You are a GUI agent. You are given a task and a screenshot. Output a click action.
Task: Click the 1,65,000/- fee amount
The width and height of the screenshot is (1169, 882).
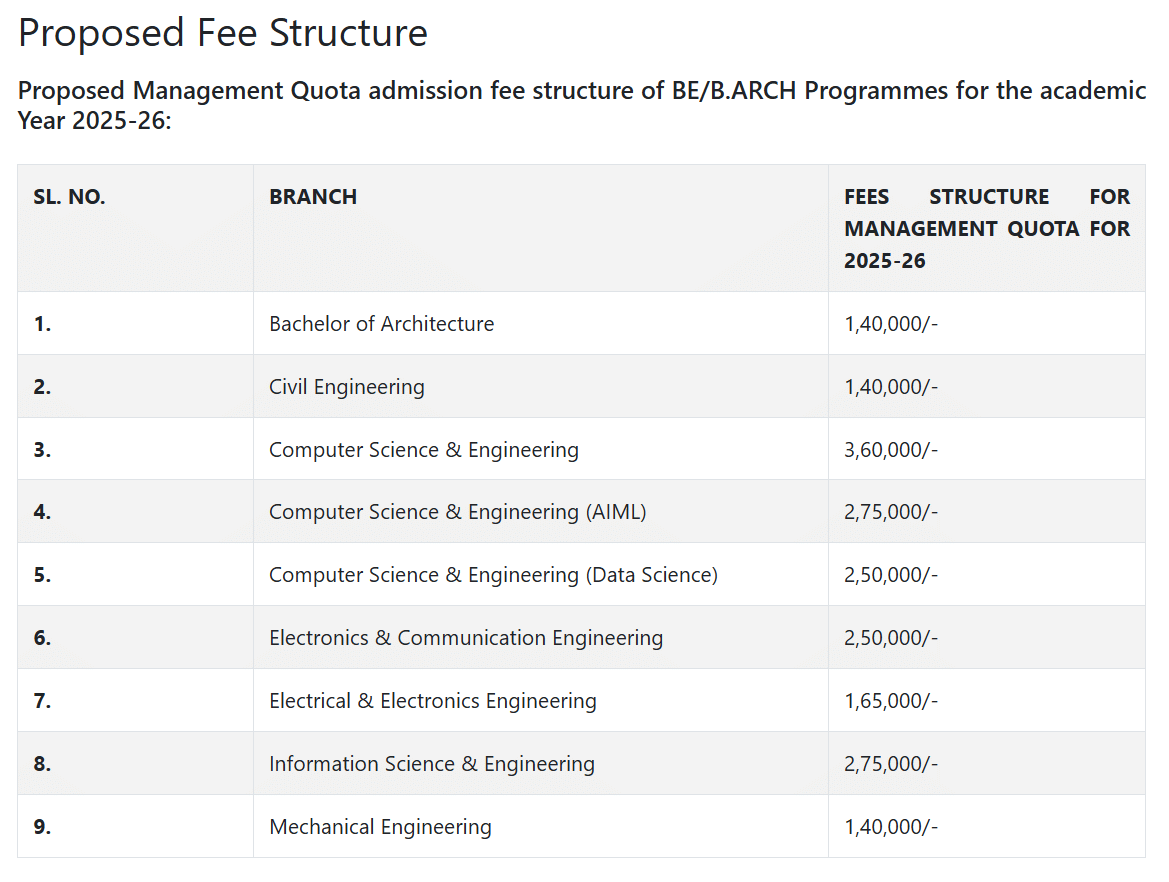point(891,701)
